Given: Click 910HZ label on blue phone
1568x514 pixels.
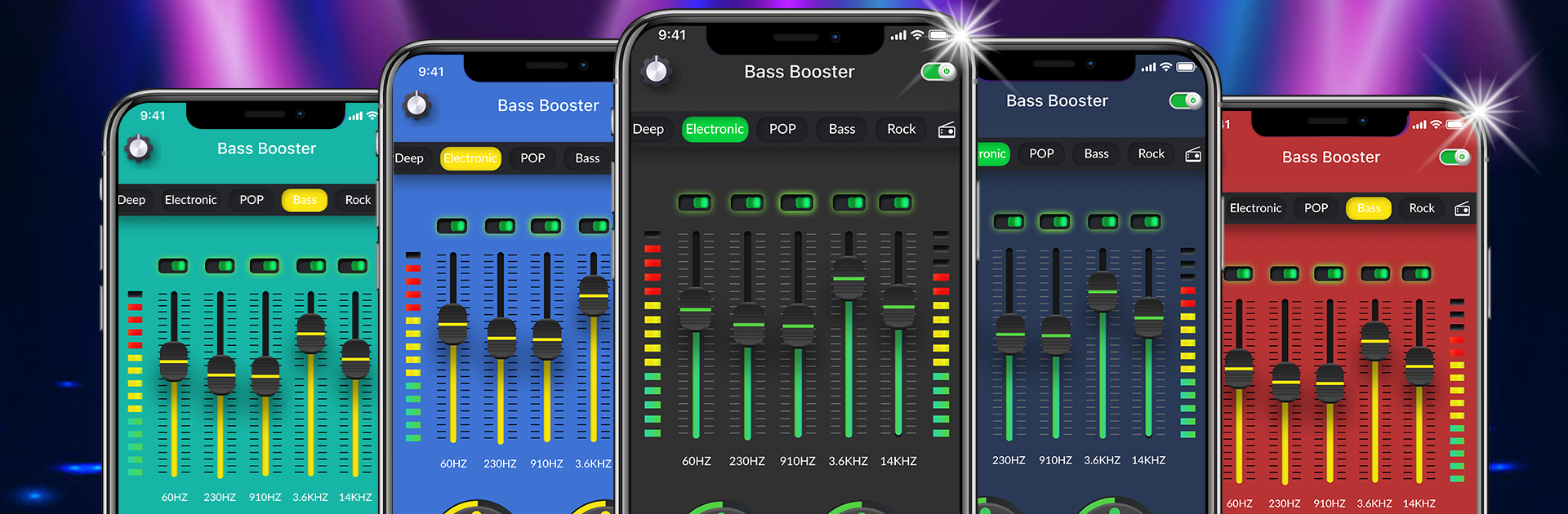Looking at the screenshot, I should coord(546,463).
